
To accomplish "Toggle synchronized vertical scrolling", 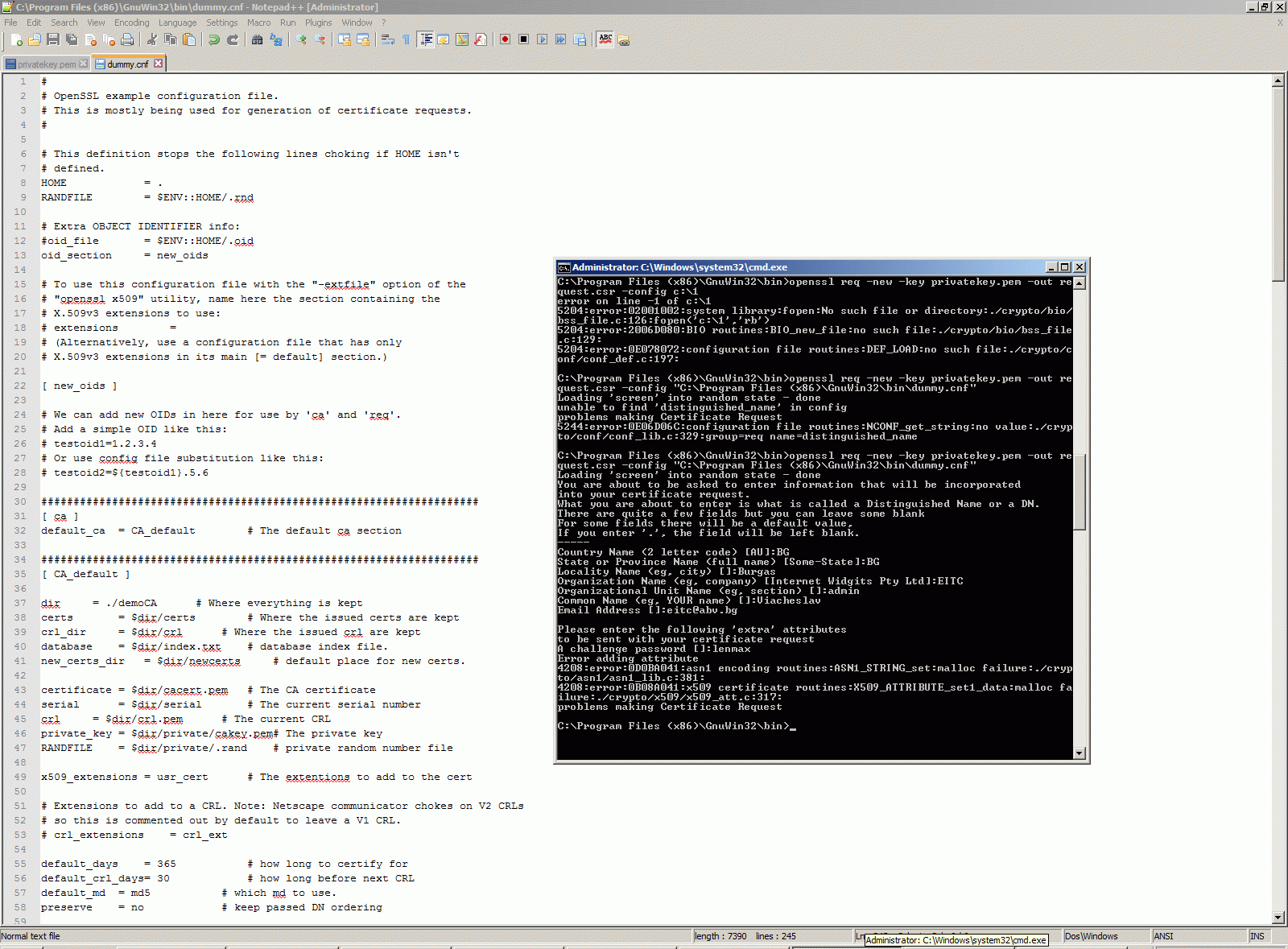I will (345, 39).
